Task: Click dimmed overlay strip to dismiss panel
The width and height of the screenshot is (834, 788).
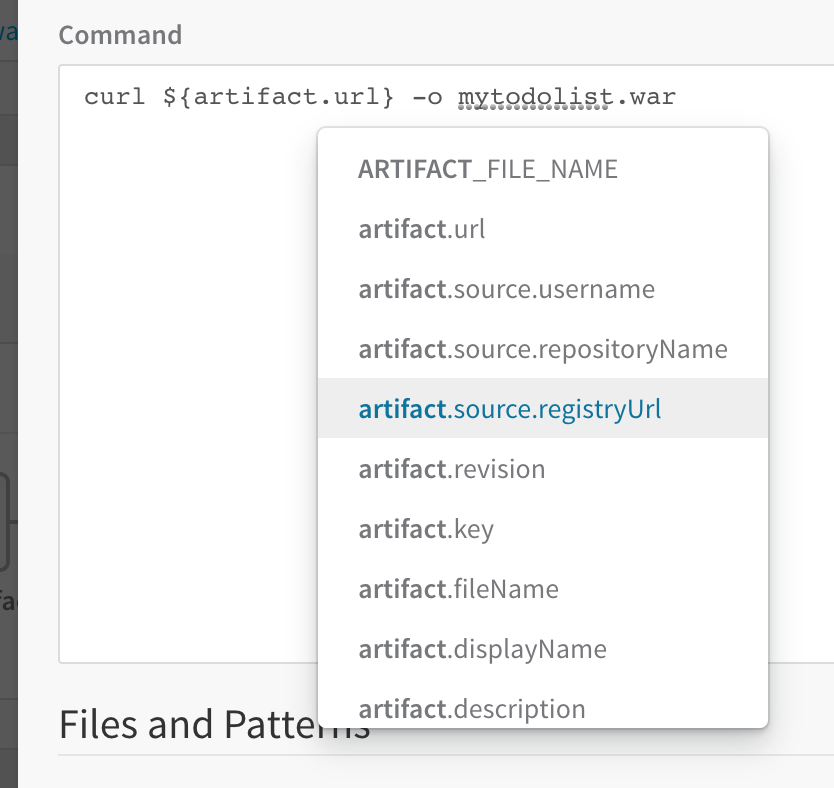Action: 9,394
